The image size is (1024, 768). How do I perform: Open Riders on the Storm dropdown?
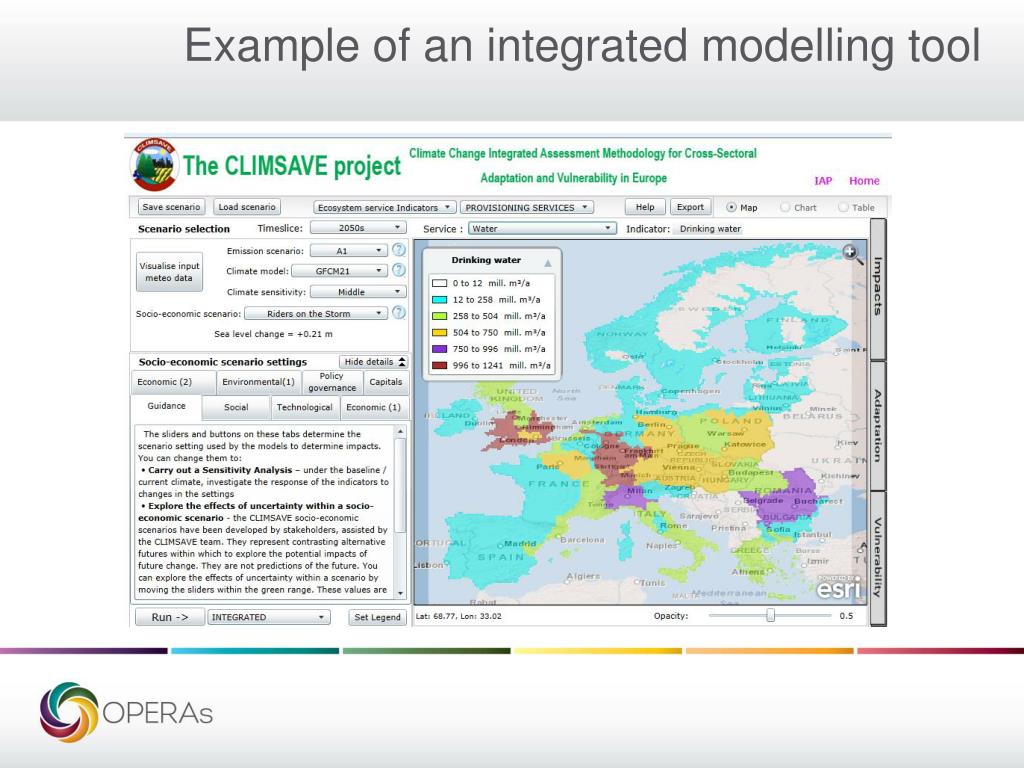click(x=316, y=313)
